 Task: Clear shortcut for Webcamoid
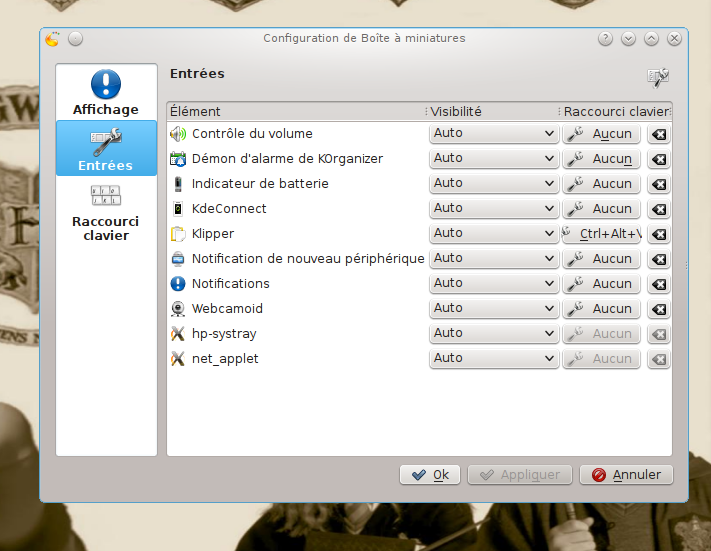coord(659,309)
